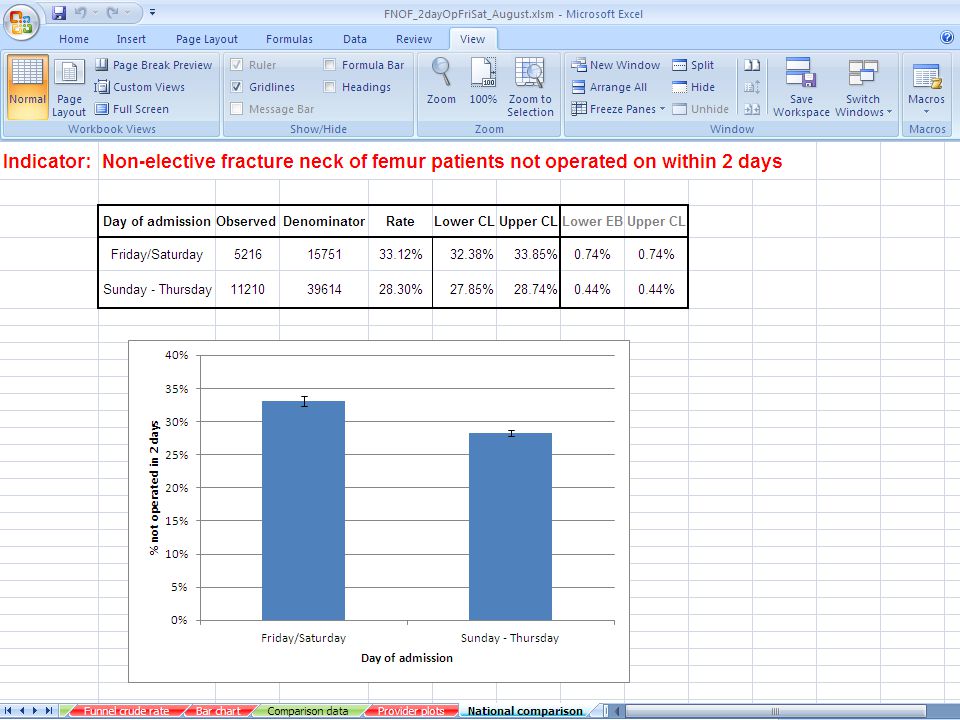This screenshot has width=960, height=720.
Task: Select the Friday/Saturday chart bar
Action: [x=304, y=511]
